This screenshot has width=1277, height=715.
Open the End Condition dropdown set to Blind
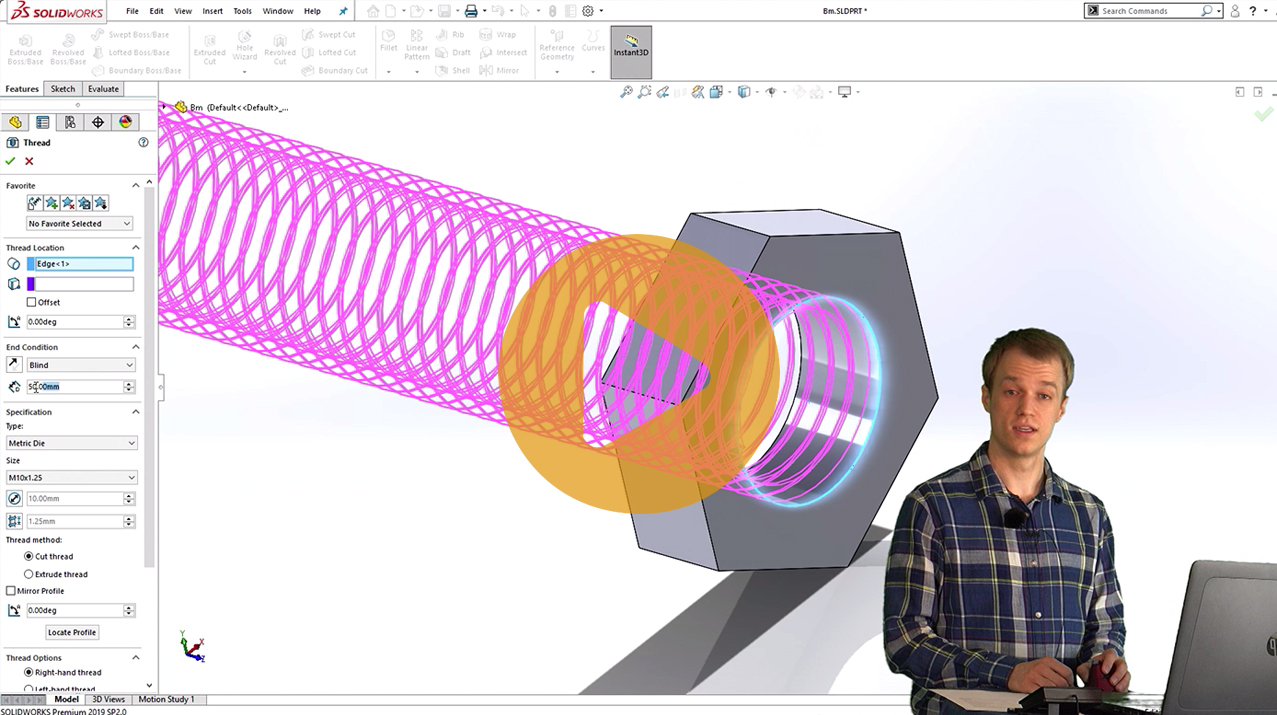pos(80,364)
